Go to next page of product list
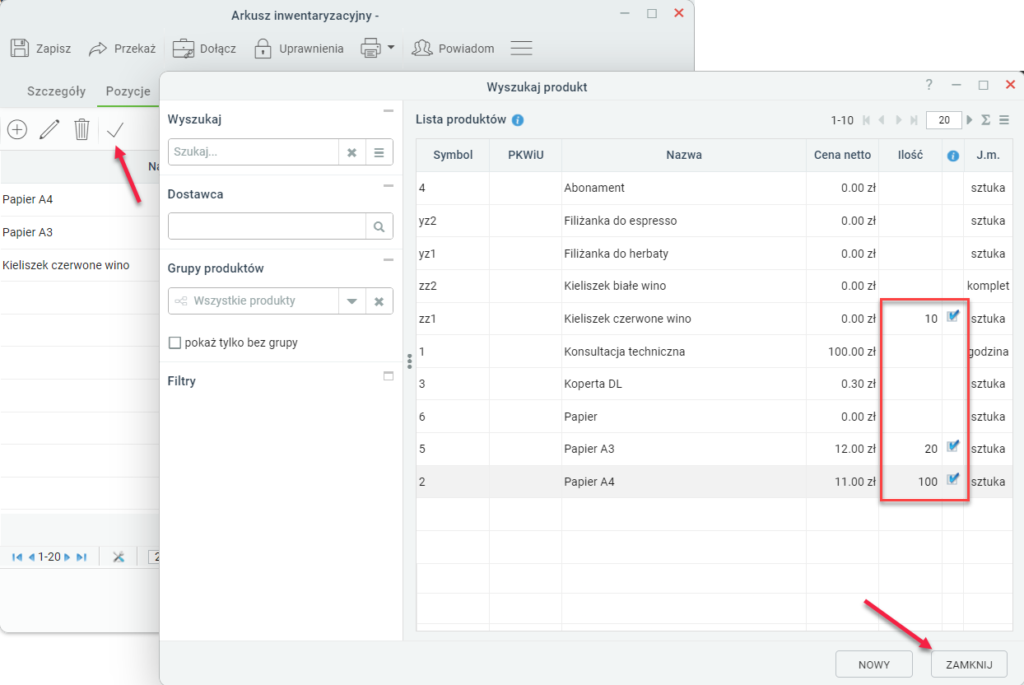 pos(899,120)
